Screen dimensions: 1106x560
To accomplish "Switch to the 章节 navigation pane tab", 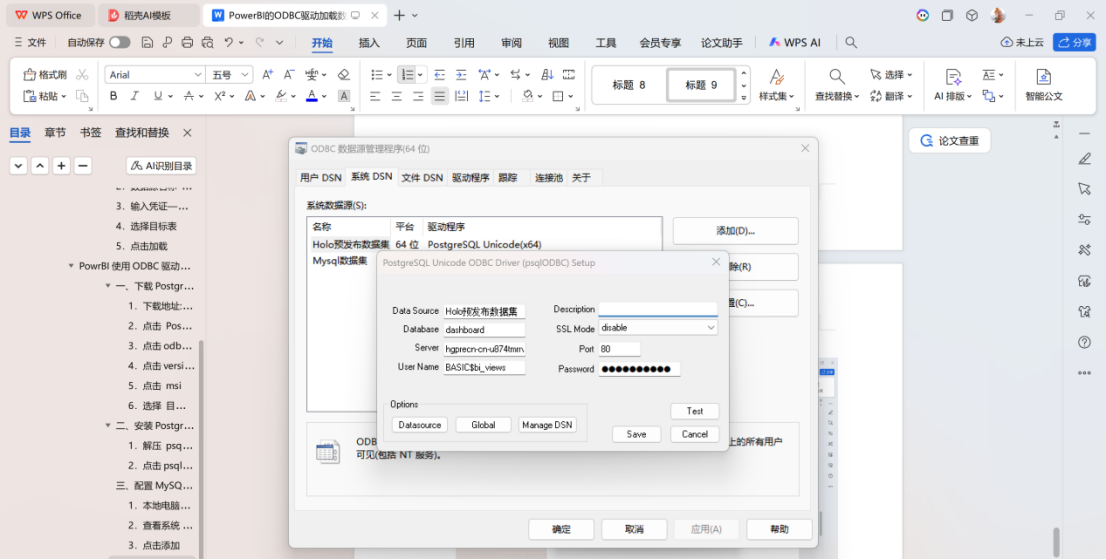I will point(55,133).
